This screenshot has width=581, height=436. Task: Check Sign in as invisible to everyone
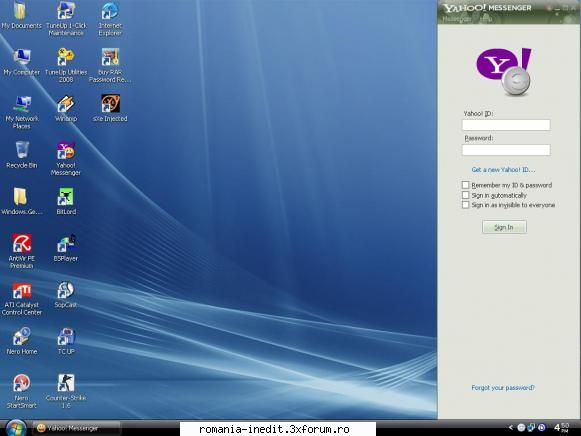(x=466, y=205)
